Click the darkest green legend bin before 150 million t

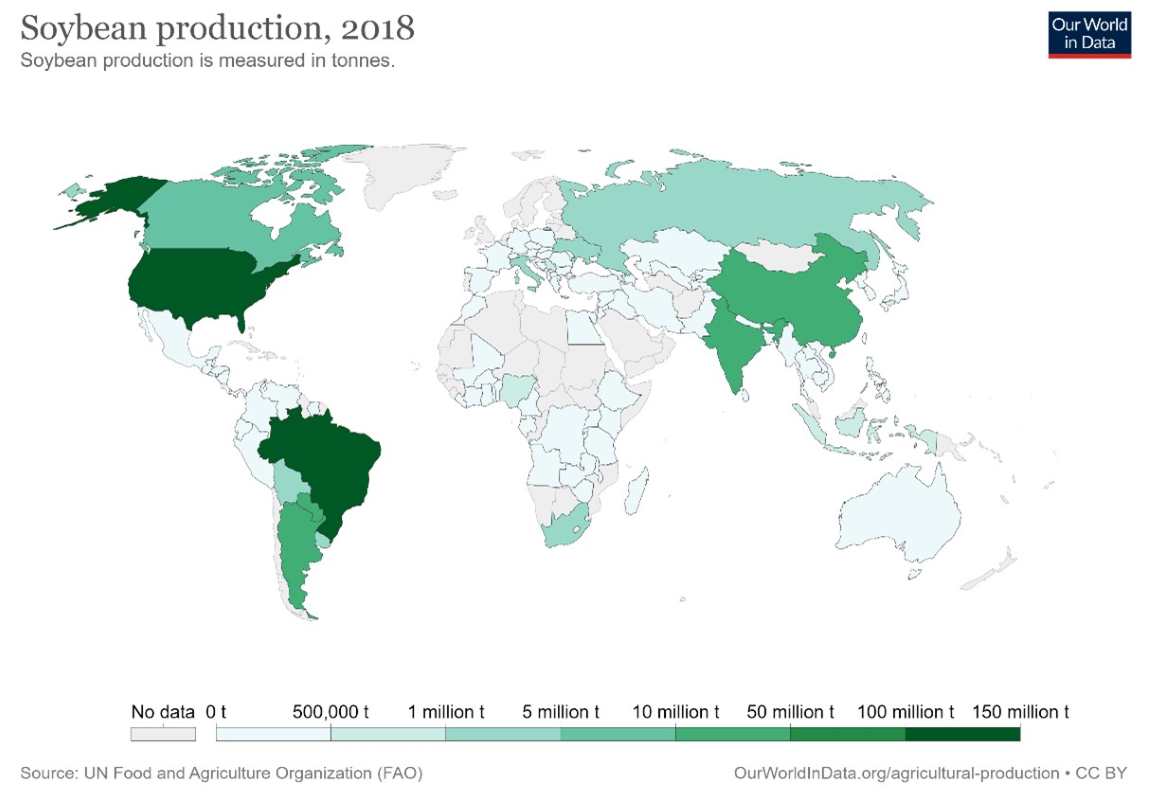(962, 734)
